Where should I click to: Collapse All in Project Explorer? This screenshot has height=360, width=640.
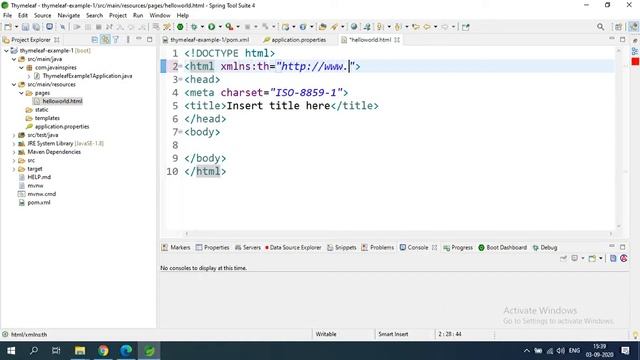pos(95,40)
